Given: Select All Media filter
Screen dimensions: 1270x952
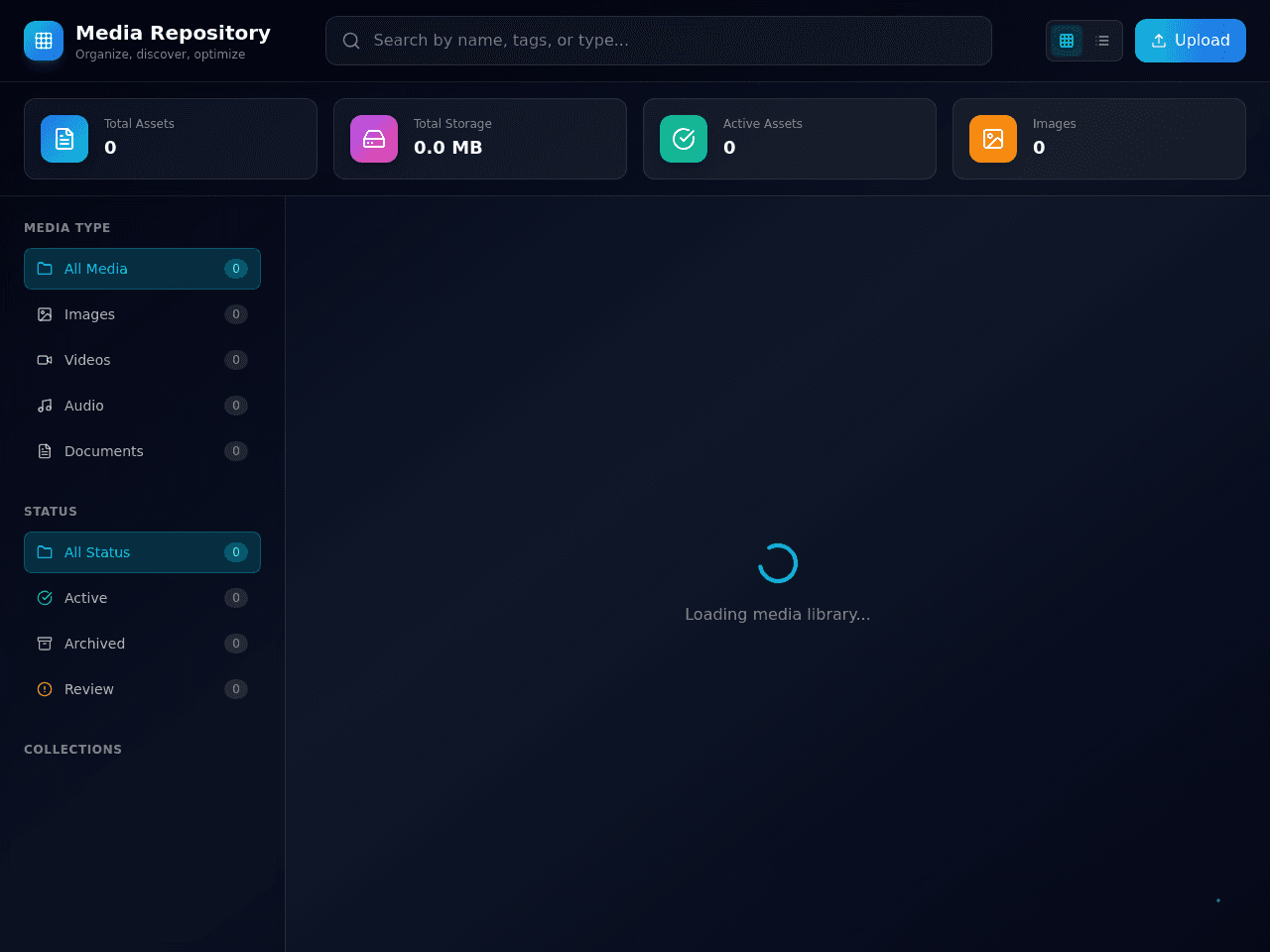Looking at the screenshot, I should point(142,269).
